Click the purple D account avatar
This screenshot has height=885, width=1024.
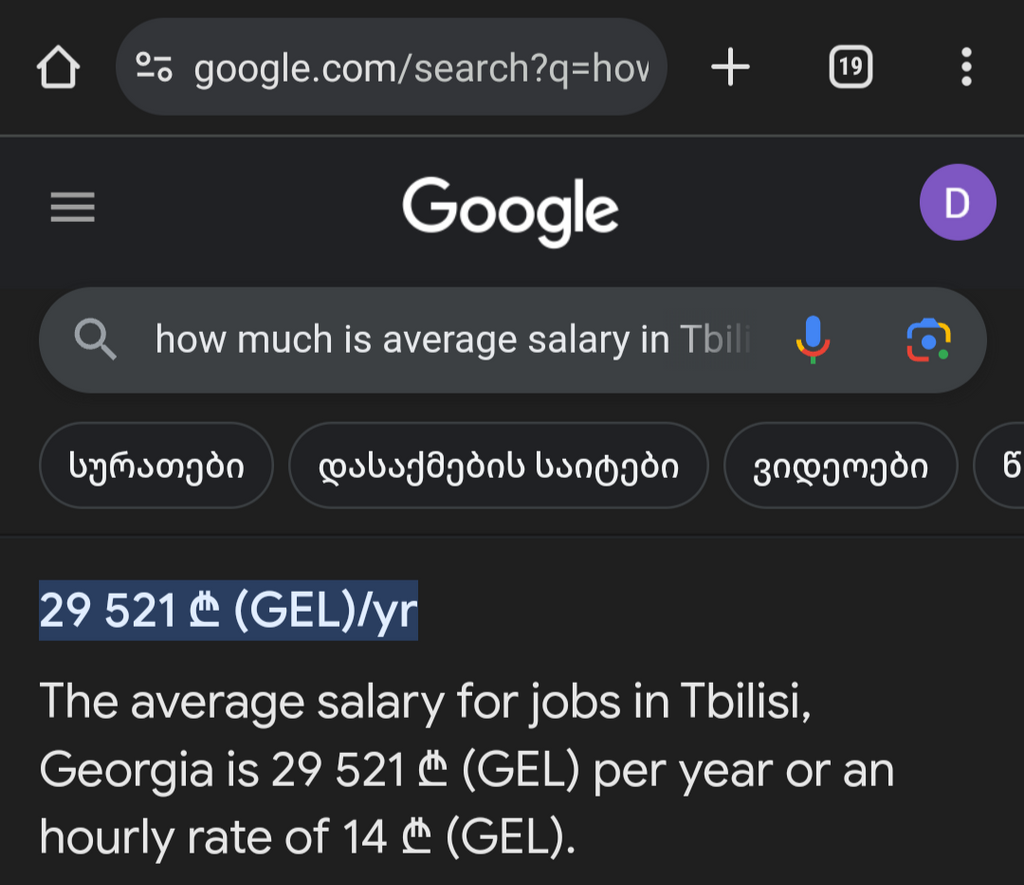(x=957, y=202)
